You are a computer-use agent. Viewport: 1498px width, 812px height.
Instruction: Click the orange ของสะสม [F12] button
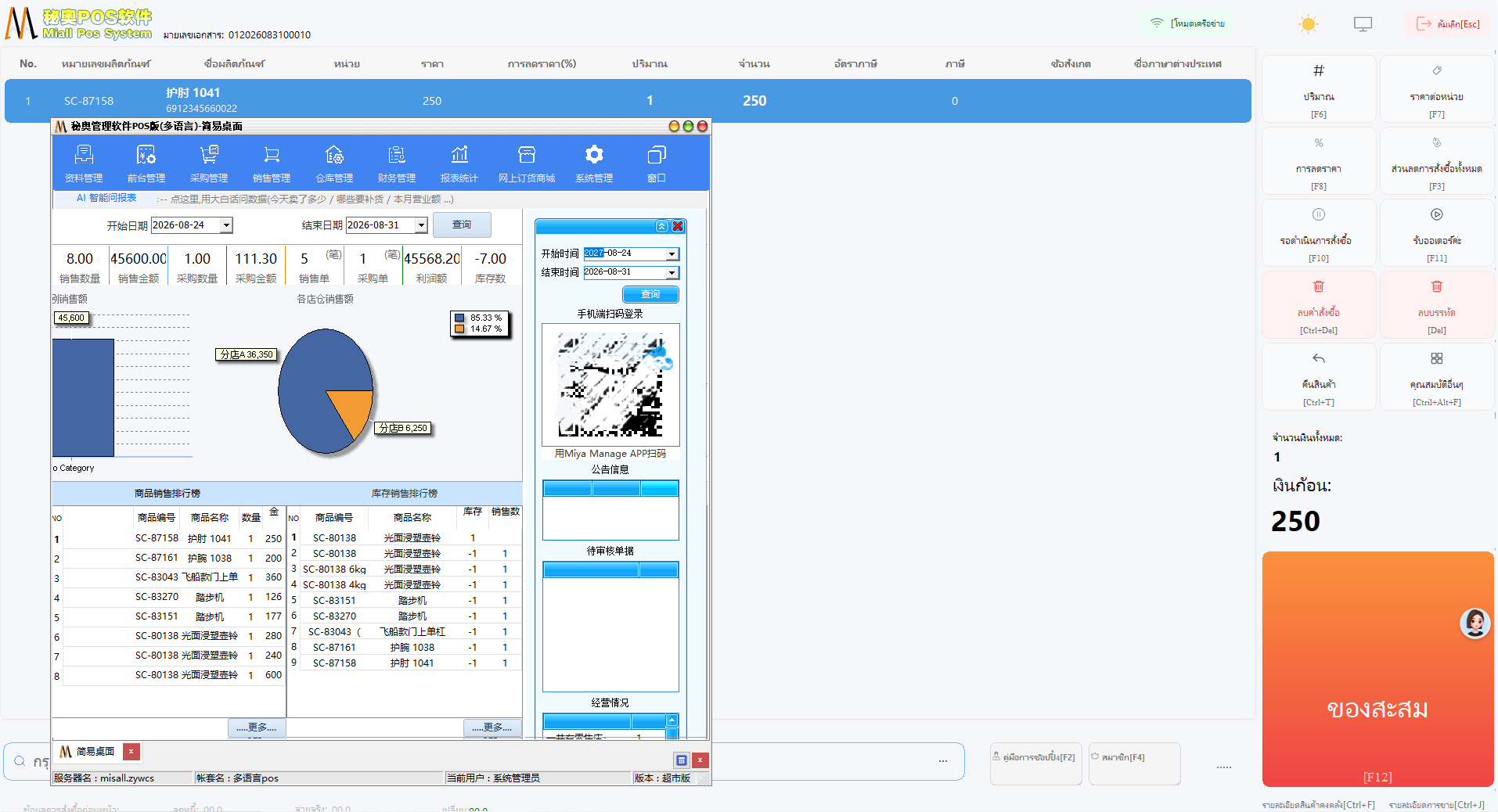point(1377,669)
